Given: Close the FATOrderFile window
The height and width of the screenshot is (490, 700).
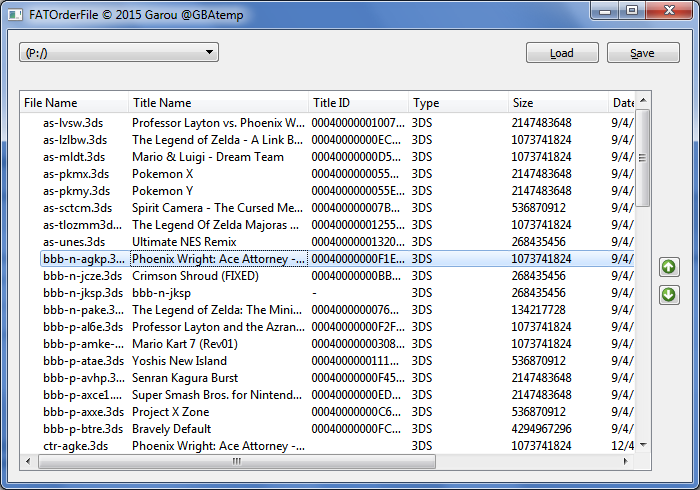Looking at the screenshot, I should point(669,11).
